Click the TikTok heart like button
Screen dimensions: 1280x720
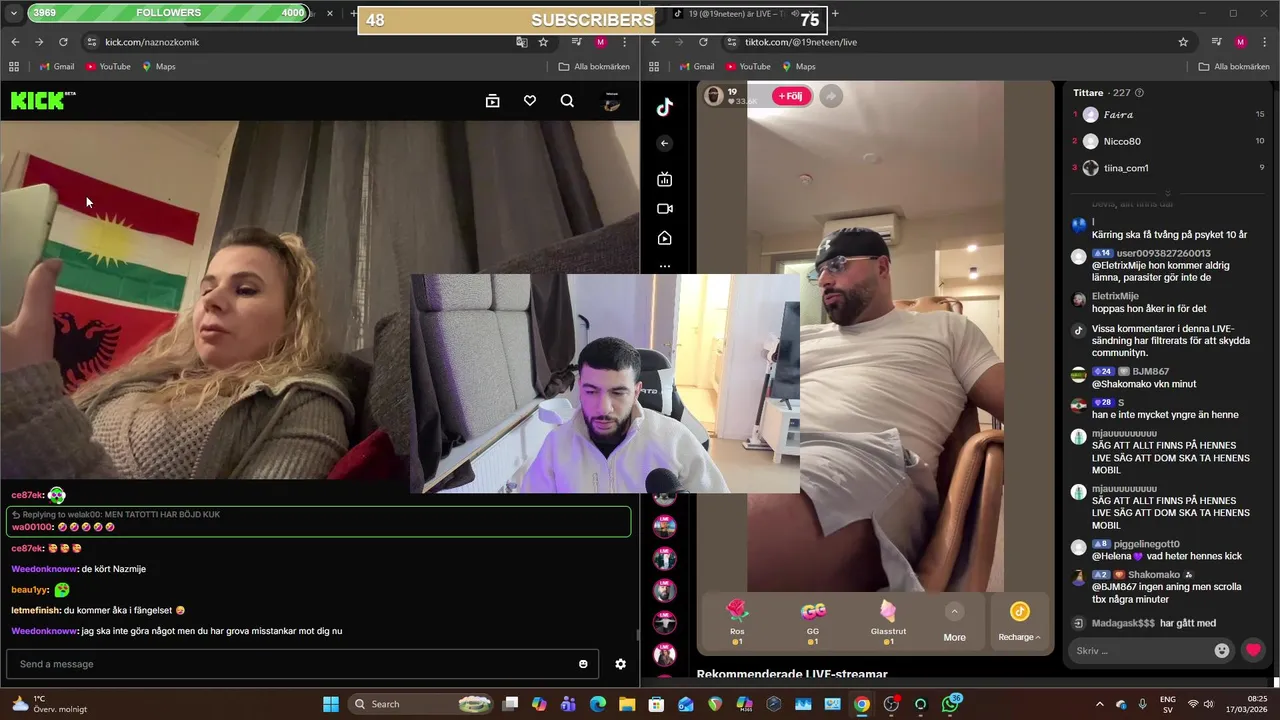point(1253,650)
